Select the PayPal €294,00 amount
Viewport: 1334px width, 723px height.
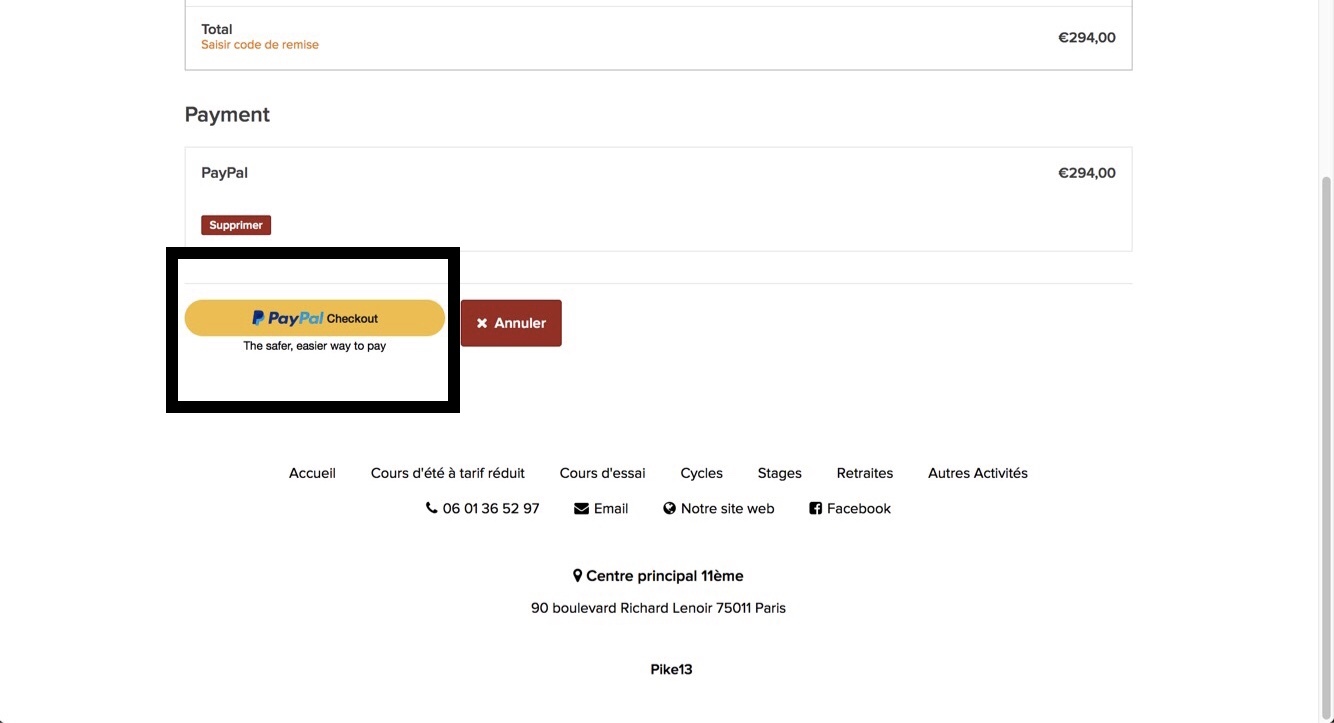coord(1087,173)
